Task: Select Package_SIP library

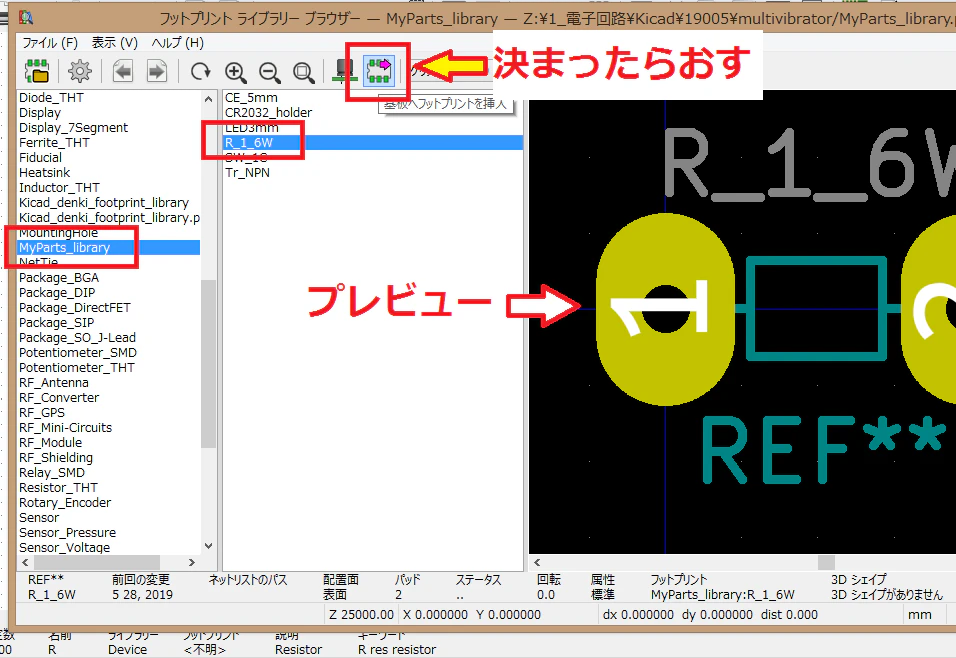Action: click(56, 323)
